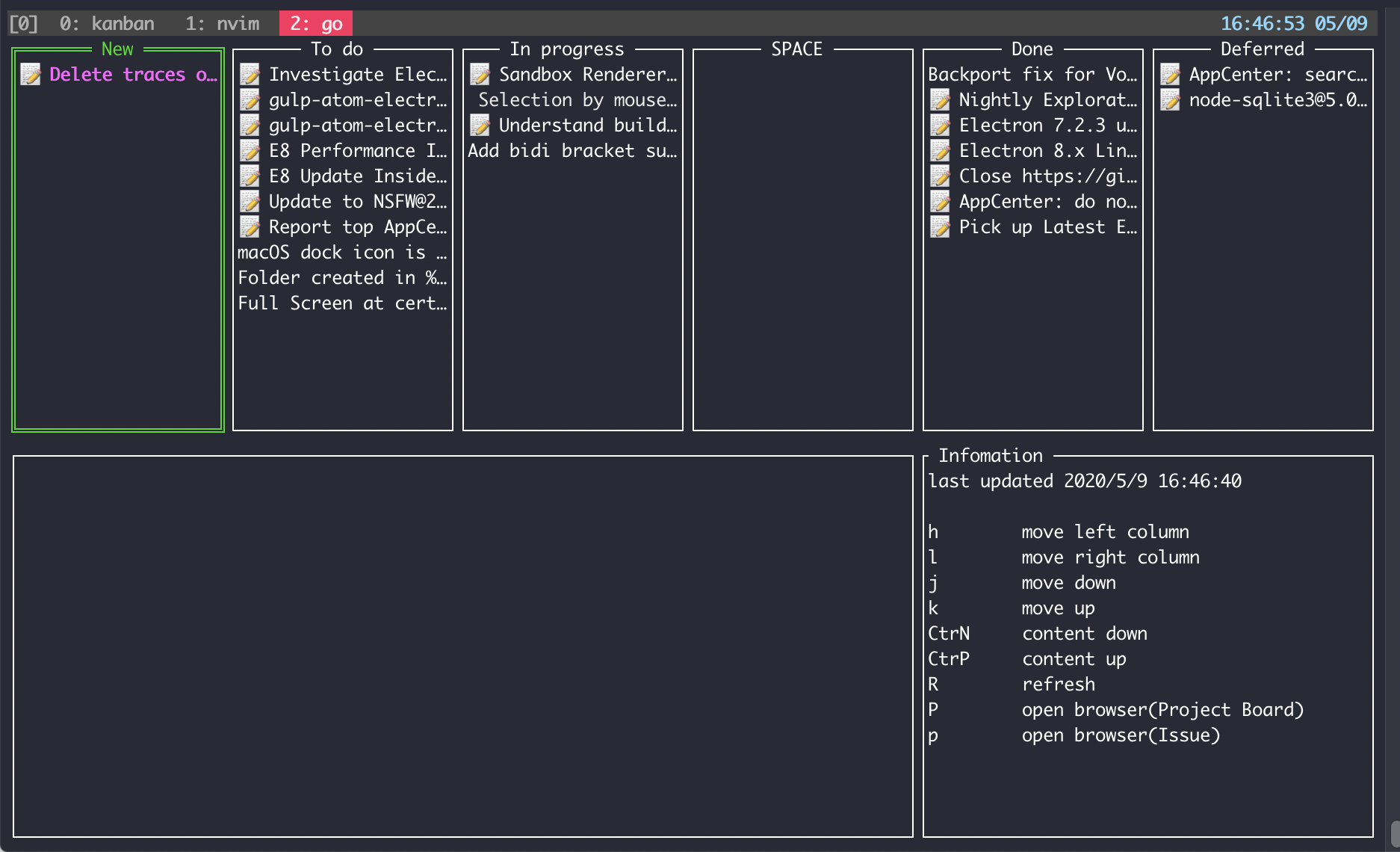Click memo icon beside AppCenter: searc…

tap(1171, 74)
